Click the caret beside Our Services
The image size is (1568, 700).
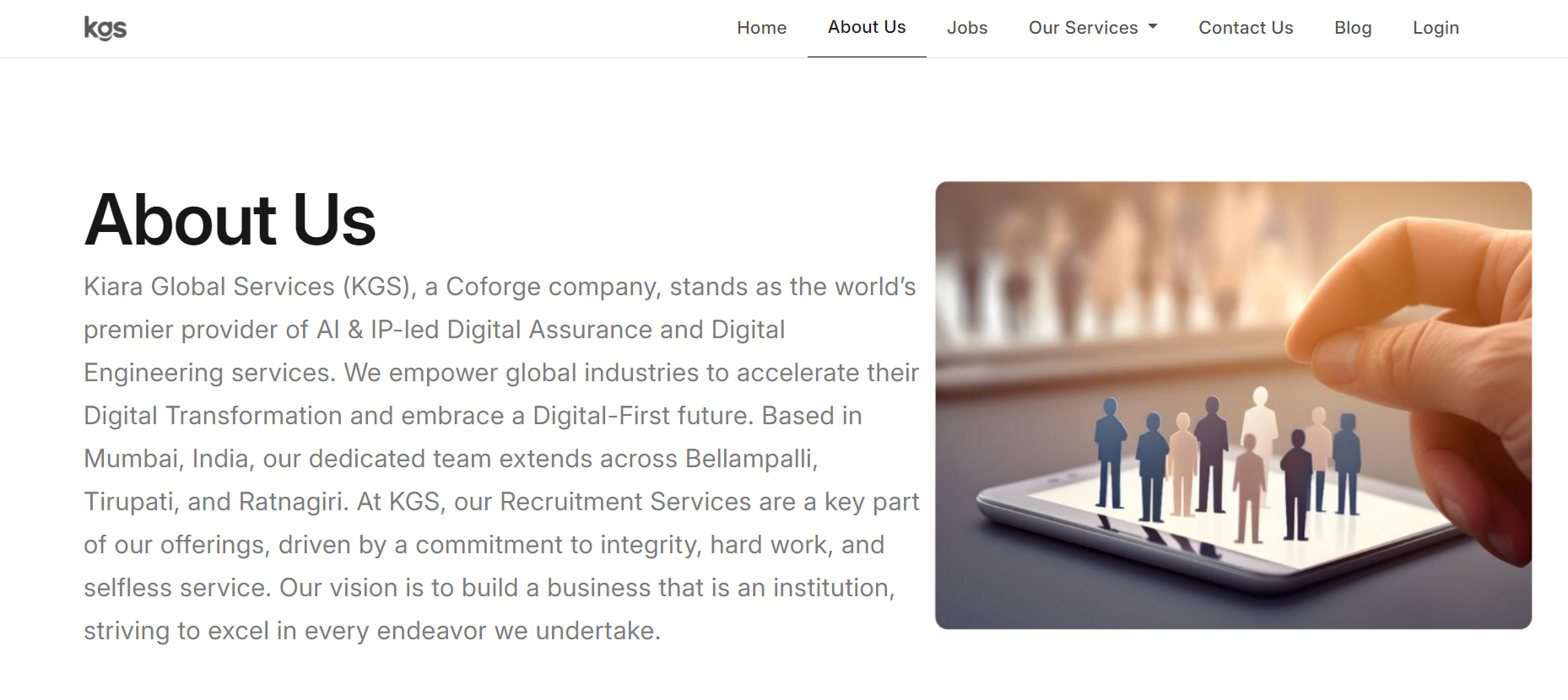[1153, 27]
